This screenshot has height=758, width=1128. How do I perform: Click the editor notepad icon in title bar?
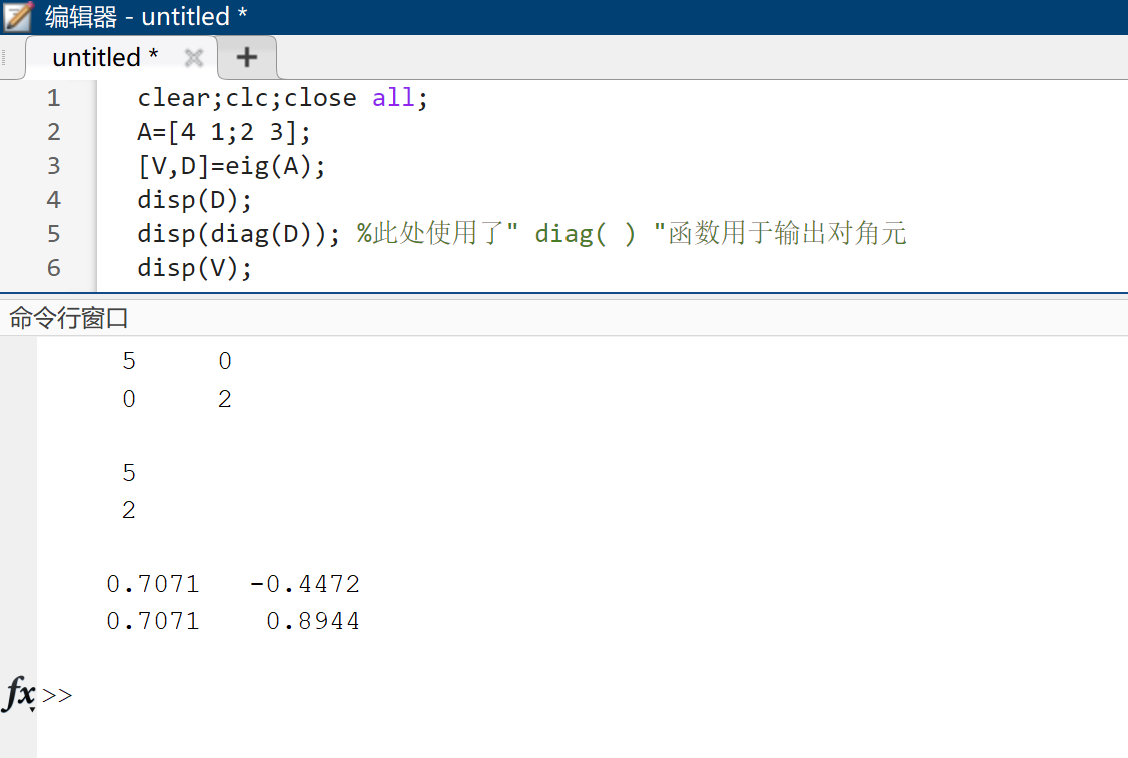[x=18, y=16]
